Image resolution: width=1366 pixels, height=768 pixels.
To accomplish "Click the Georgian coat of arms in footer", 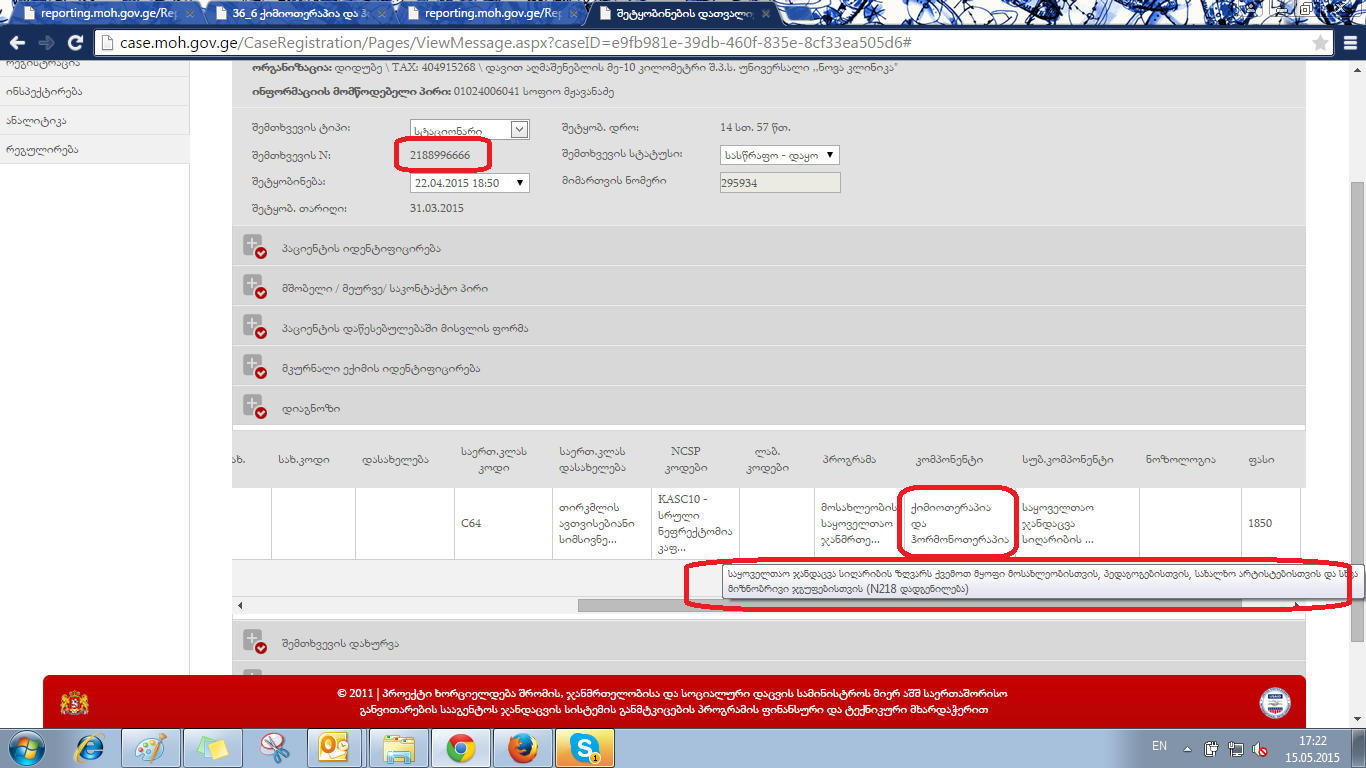I will (x=74, y=702).
